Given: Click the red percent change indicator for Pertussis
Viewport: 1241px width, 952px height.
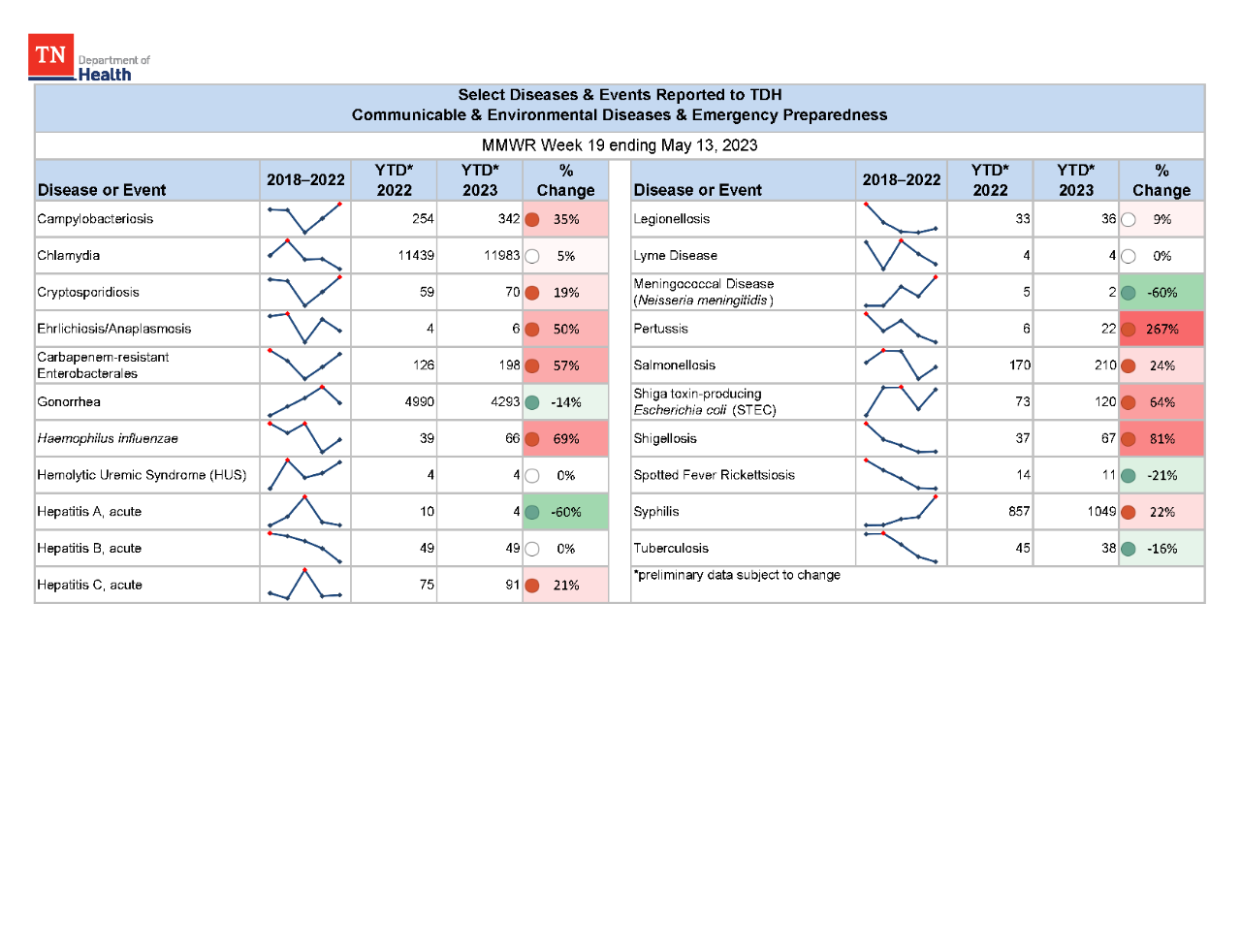Looking at the screenshot, I should 1128,329.
